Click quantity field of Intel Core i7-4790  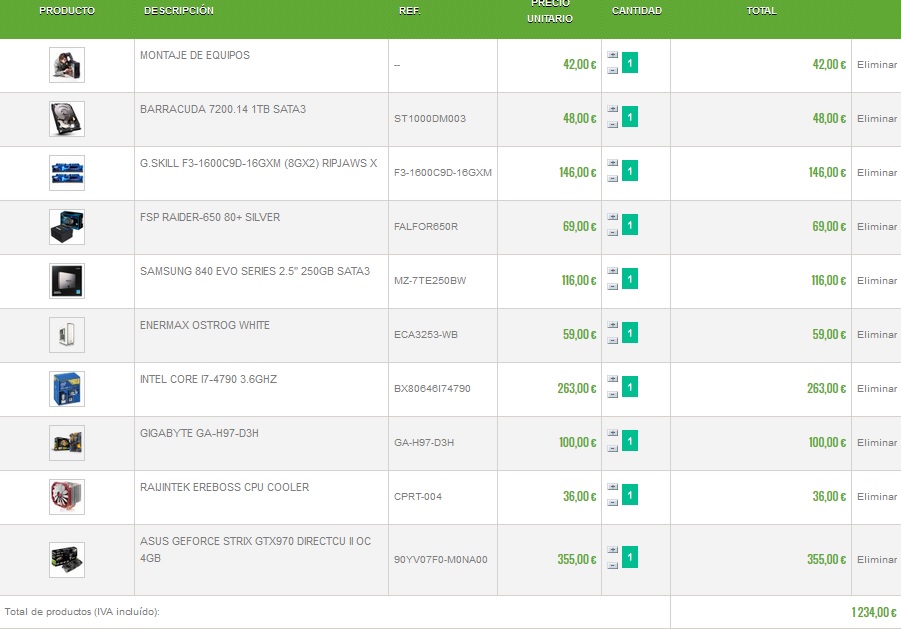[630, 387]
